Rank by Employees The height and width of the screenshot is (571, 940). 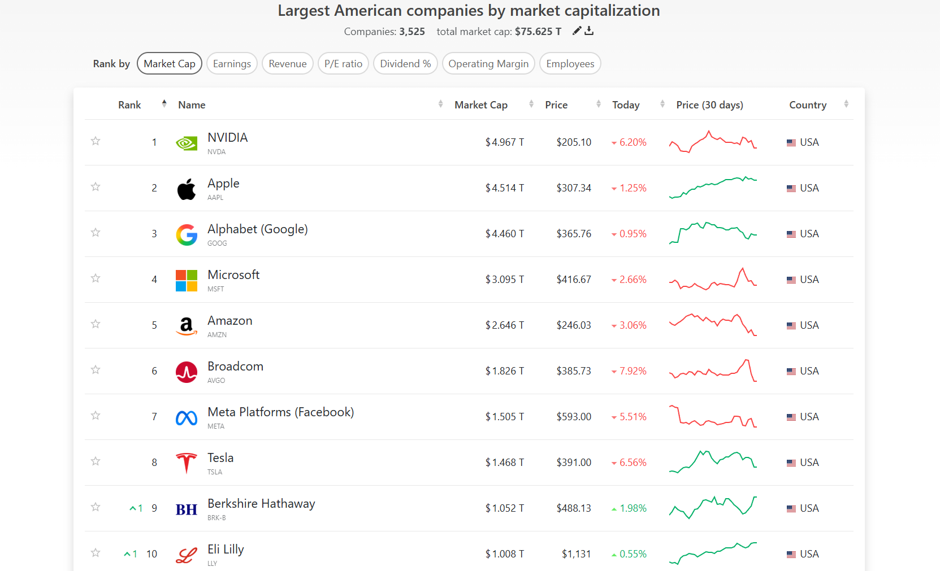pyautogui.click(x=570, y=64)
